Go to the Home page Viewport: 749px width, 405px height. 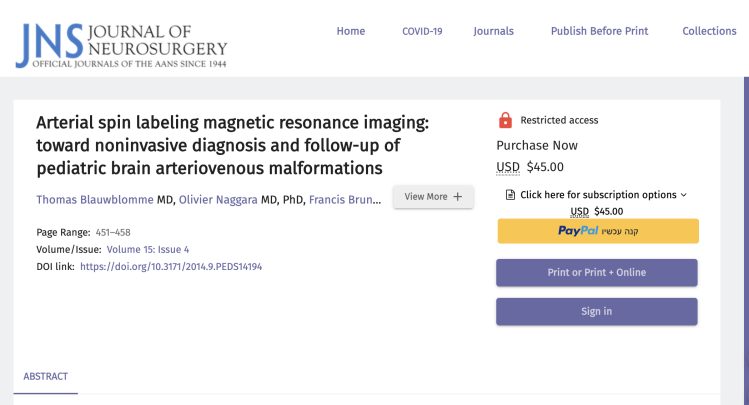[x=350, y=31]
